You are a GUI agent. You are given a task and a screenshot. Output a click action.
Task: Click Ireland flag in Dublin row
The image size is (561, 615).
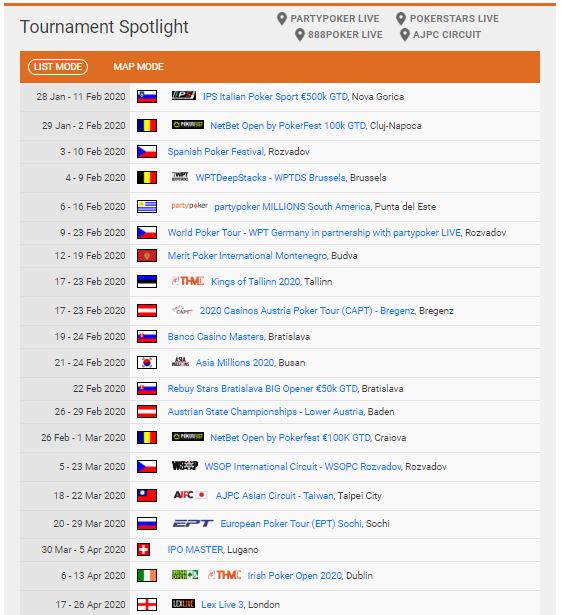click(147, 575)
